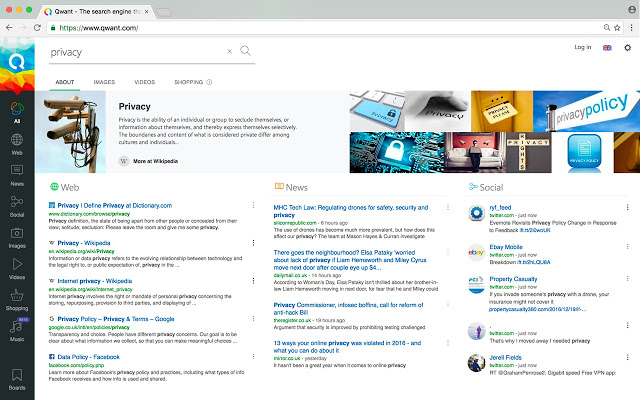Click the Wikipedia W icon in the Privacy card
Screen dimensions: 640x400
coord(124,161)
